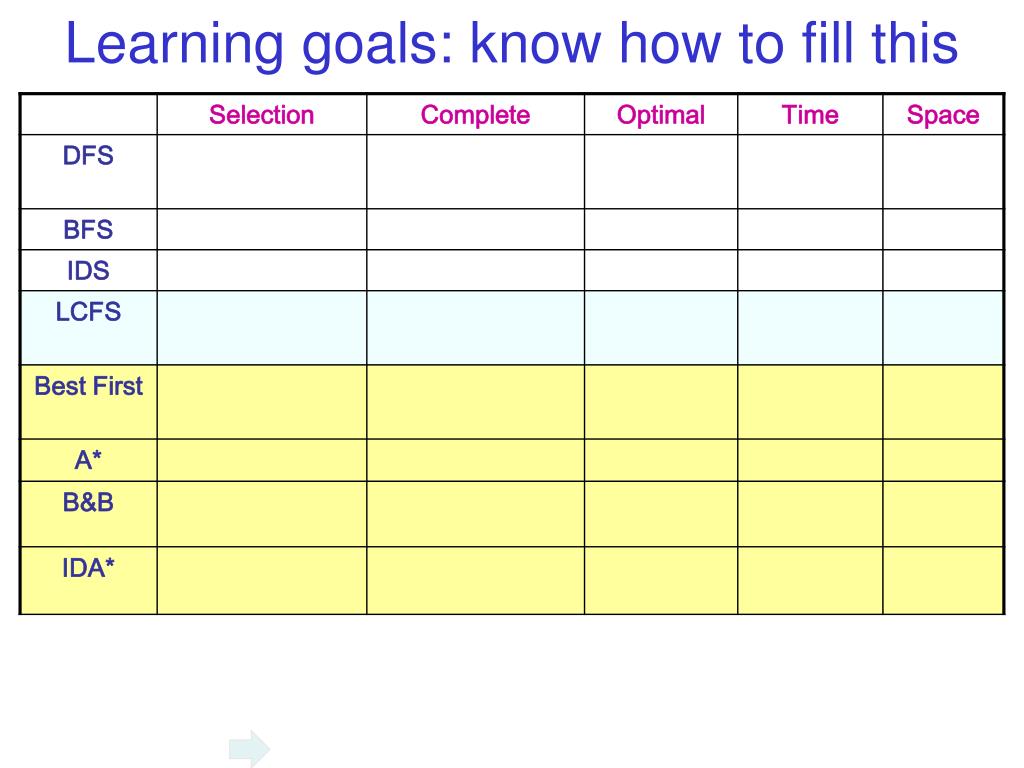The image size is (1024, 768).
Task: Click the DFS Selection empty cell
Action: (x=262, y=172)
